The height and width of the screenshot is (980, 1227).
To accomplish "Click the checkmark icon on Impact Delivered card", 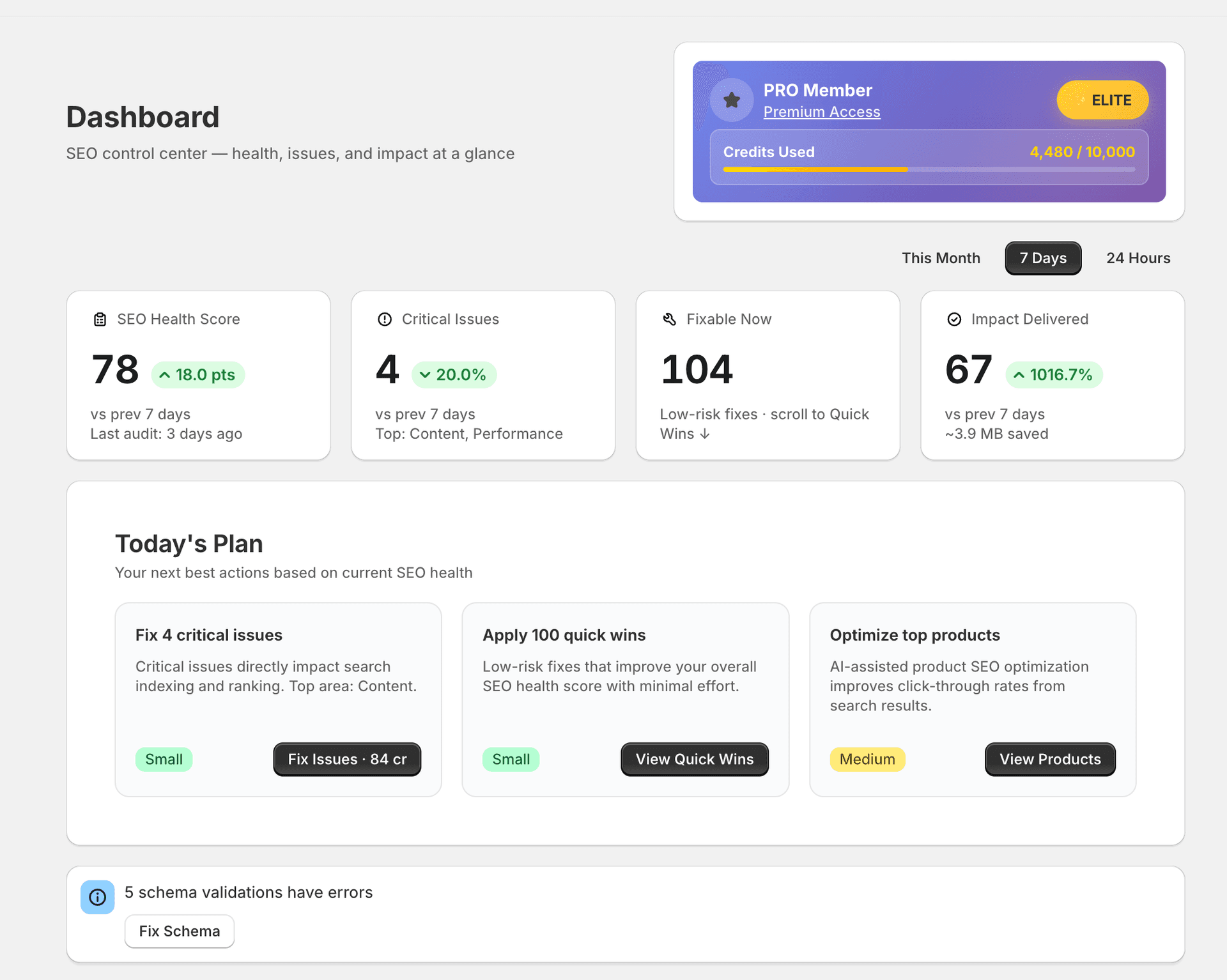I will point(953,319).
